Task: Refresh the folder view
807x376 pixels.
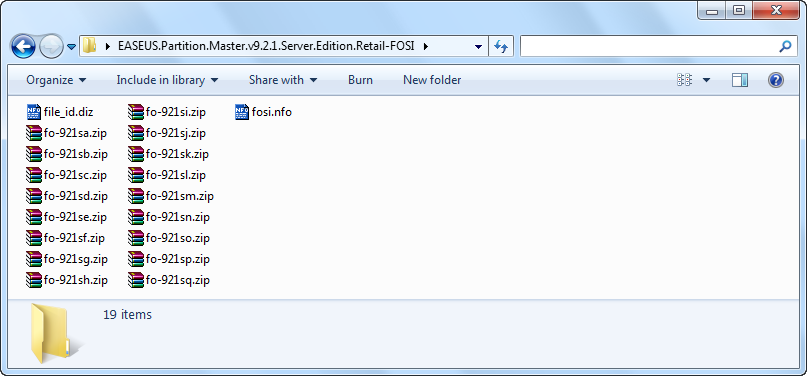Action: pyautogui.click(x=501, y=46)
